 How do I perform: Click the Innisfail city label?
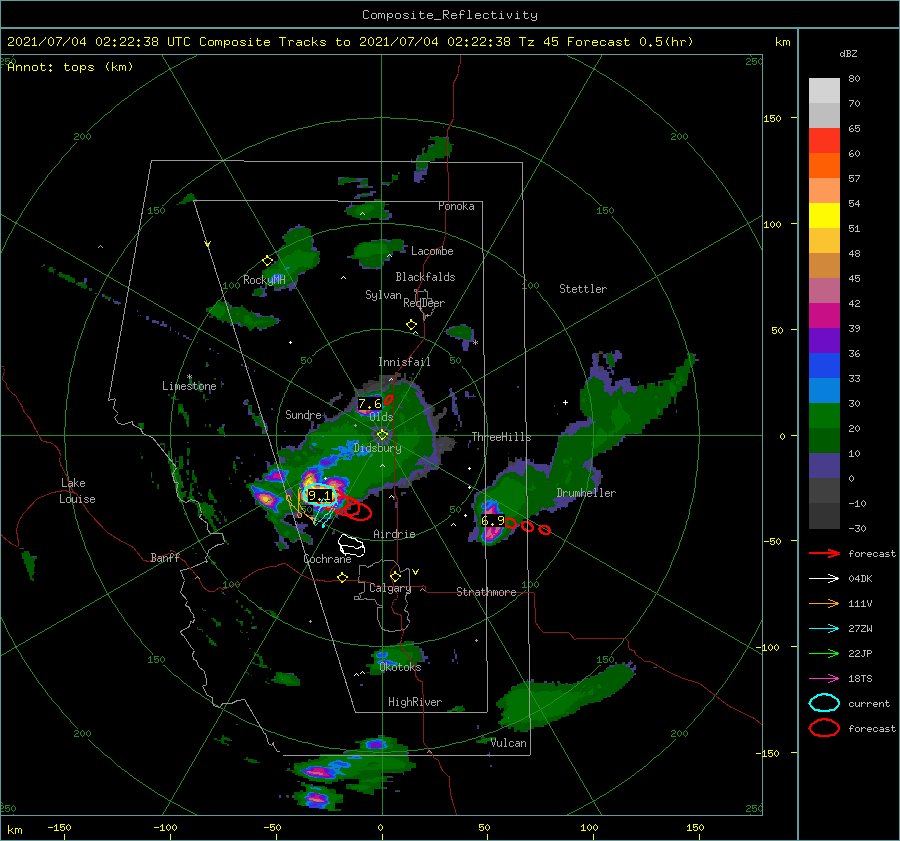(x=404, y=362)
